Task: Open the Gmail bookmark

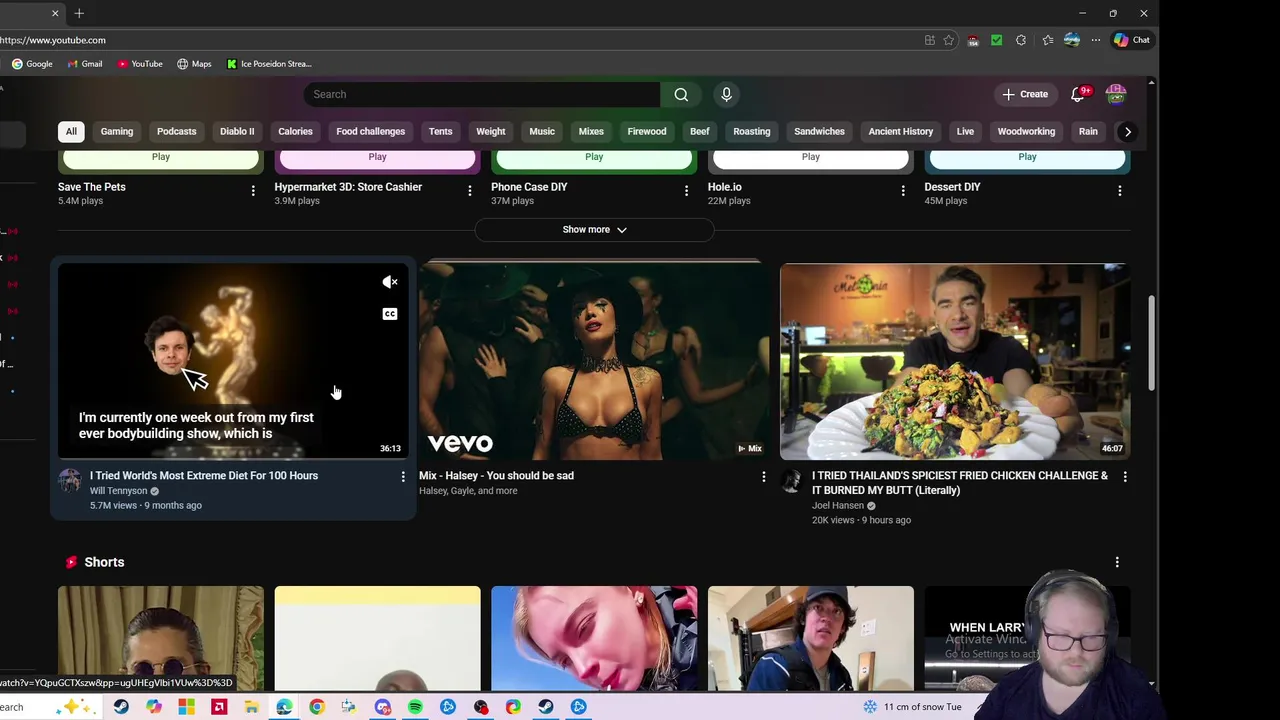Action: (x=85, y=64)
